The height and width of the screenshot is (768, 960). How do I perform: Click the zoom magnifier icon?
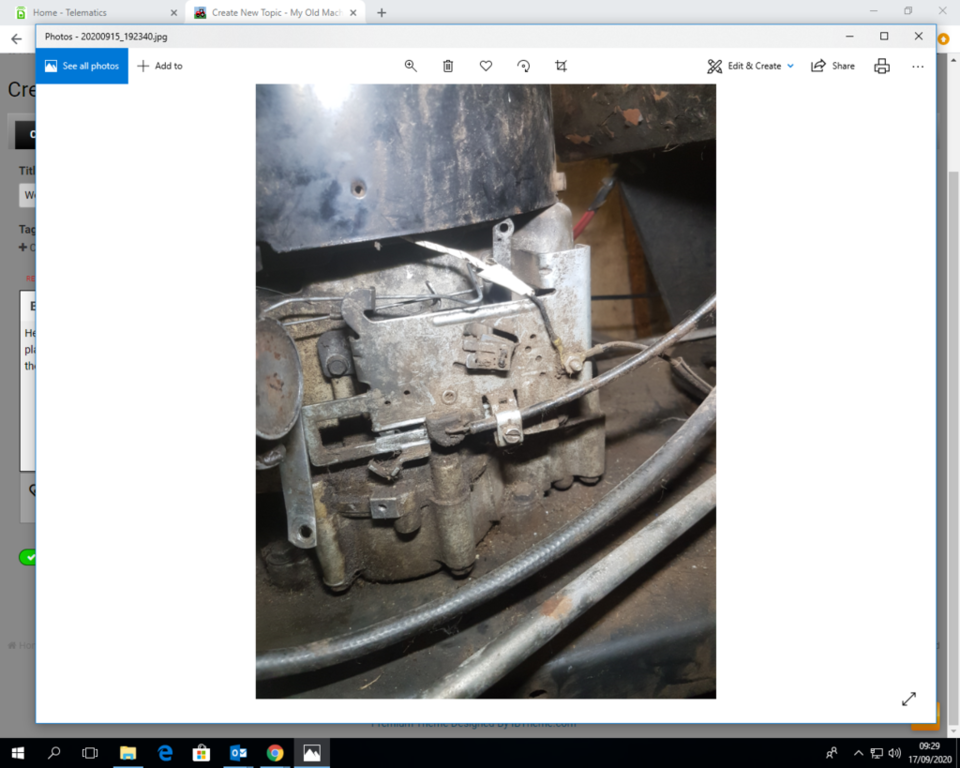coord(410,66)
